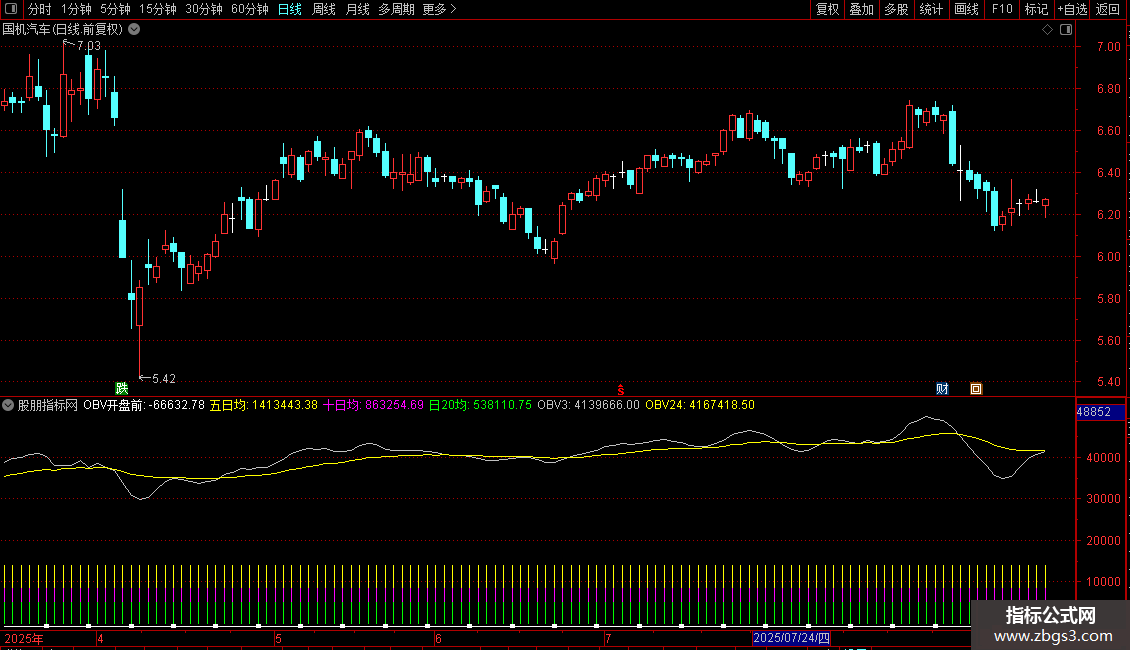Select the 60分钟 period tab
This screenshot has width=1130, height=650.
pos(249,9)
